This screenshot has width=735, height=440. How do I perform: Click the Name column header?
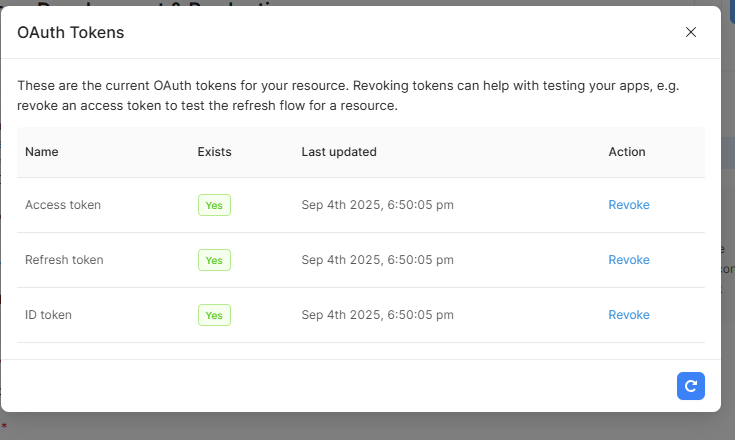coord(42,152)
